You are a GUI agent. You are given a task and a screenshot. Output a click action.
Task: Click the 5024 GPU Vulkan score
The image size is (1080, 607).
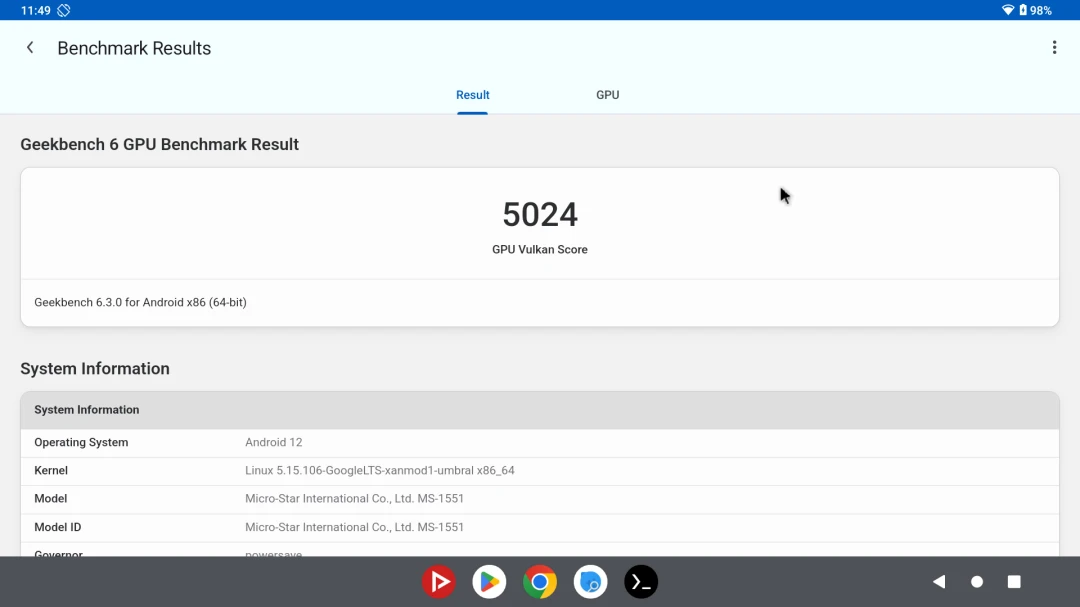pyautogui.click(x=540, y=215)
